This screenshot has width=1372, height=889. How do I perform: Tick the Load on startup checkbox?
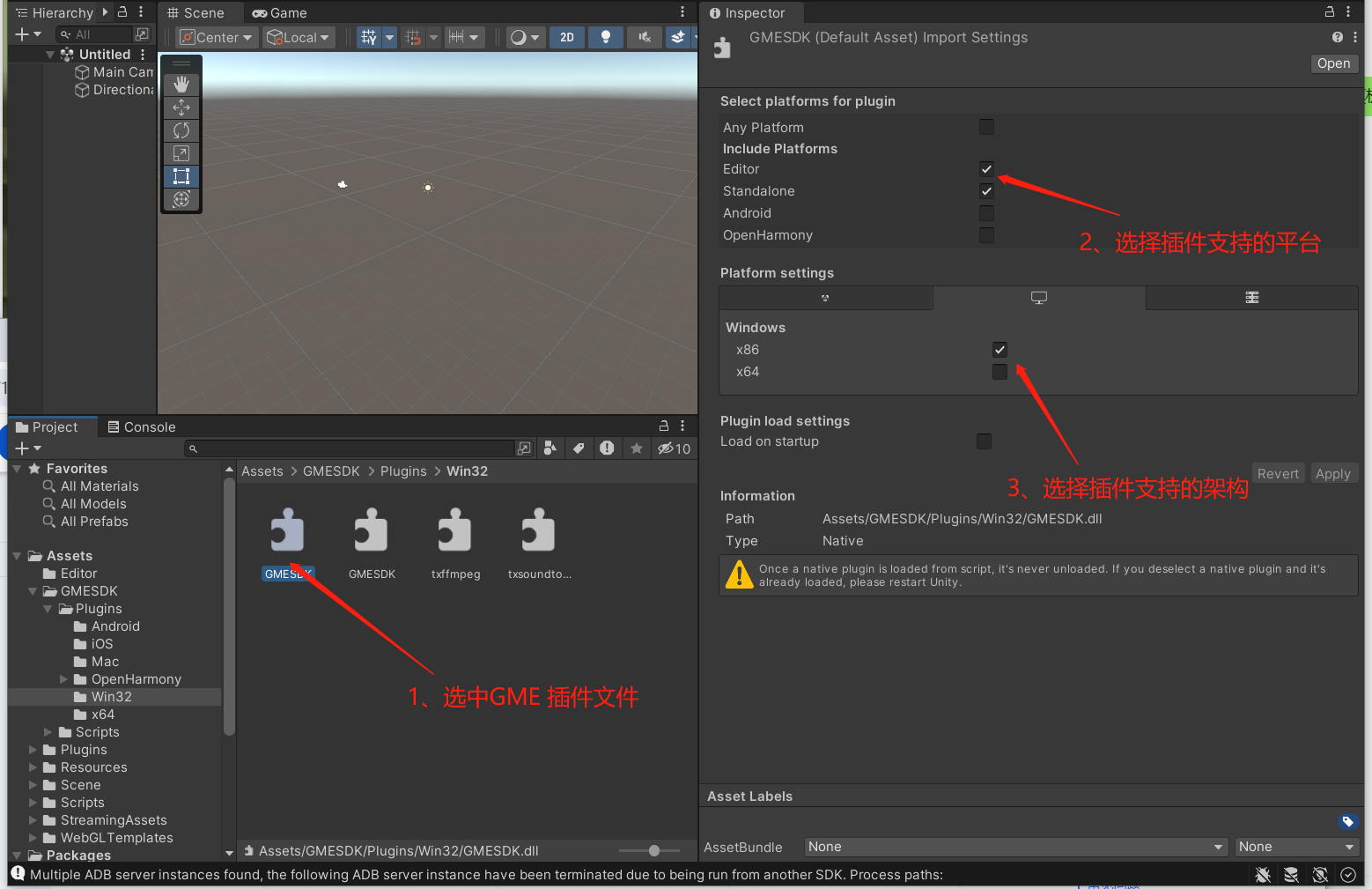[984, 441]
